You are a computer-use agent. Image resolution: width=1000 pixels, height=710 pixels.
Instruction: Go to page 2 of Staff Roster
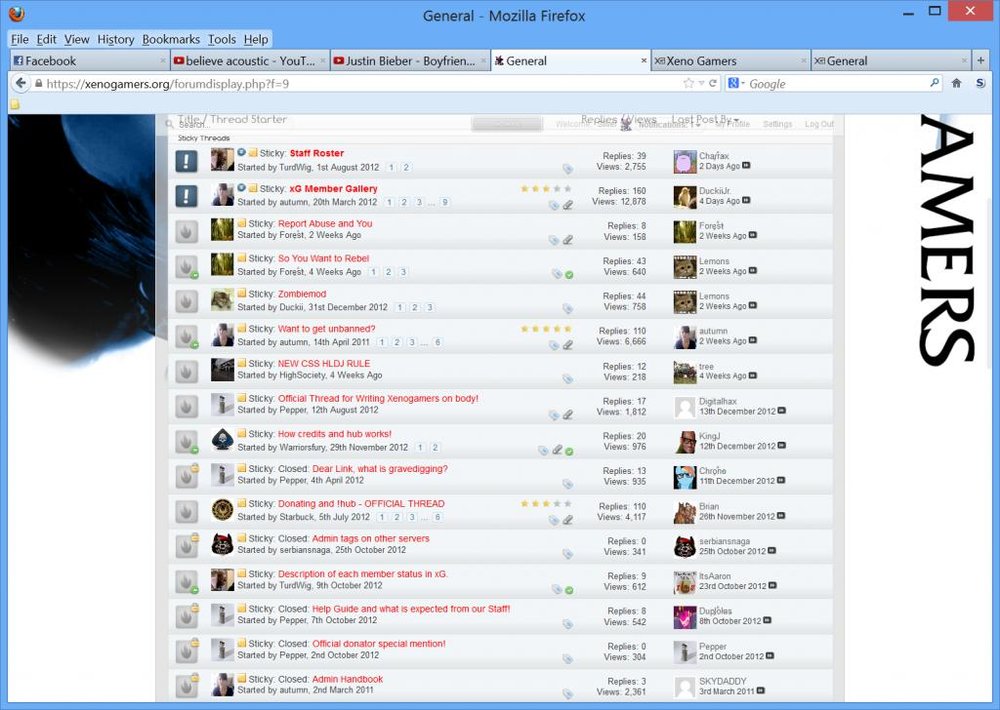pos(406,168)
